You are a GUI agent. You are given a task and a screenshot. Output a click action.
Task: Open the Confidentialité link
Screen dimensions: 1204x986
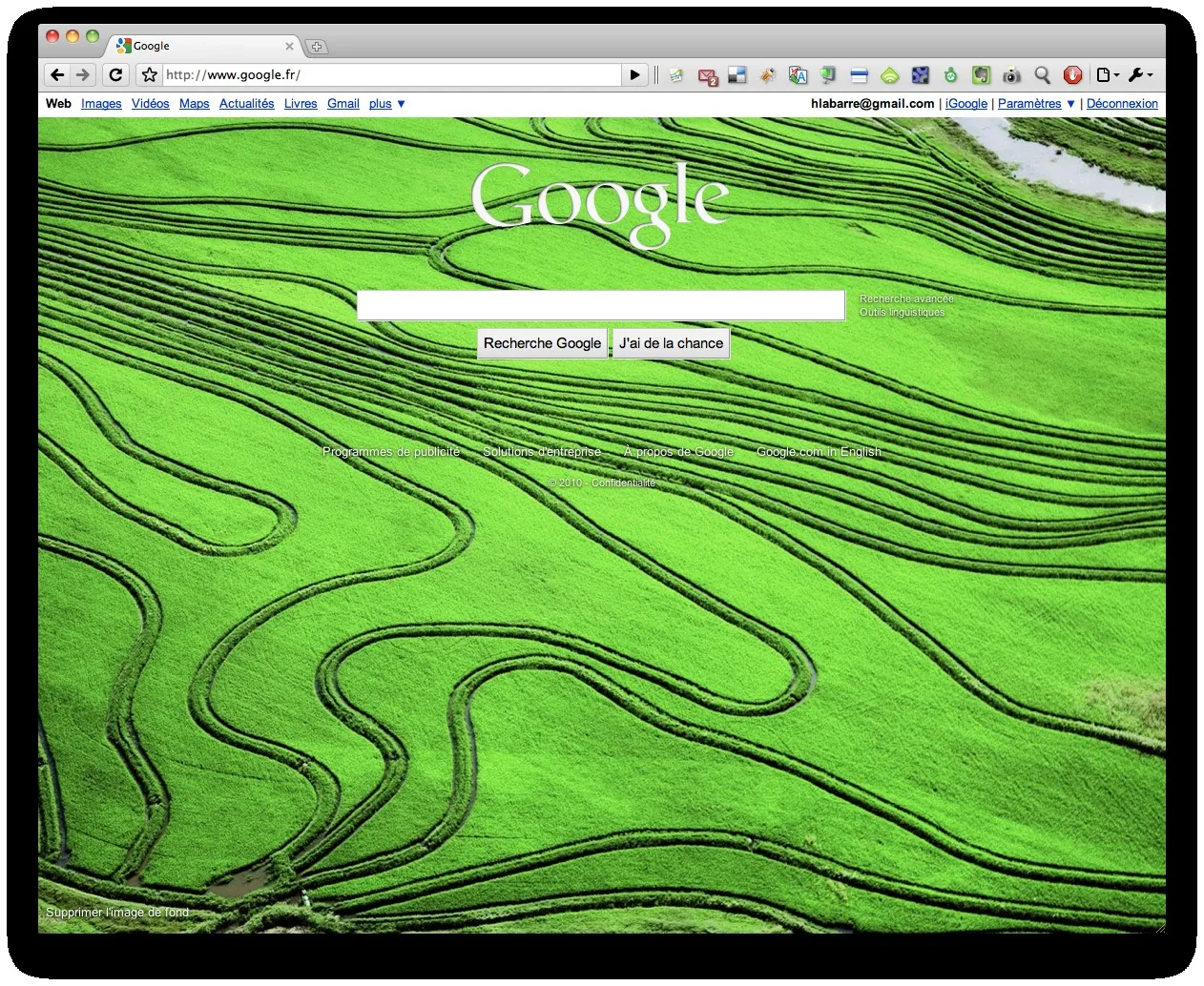coord(623,483)
